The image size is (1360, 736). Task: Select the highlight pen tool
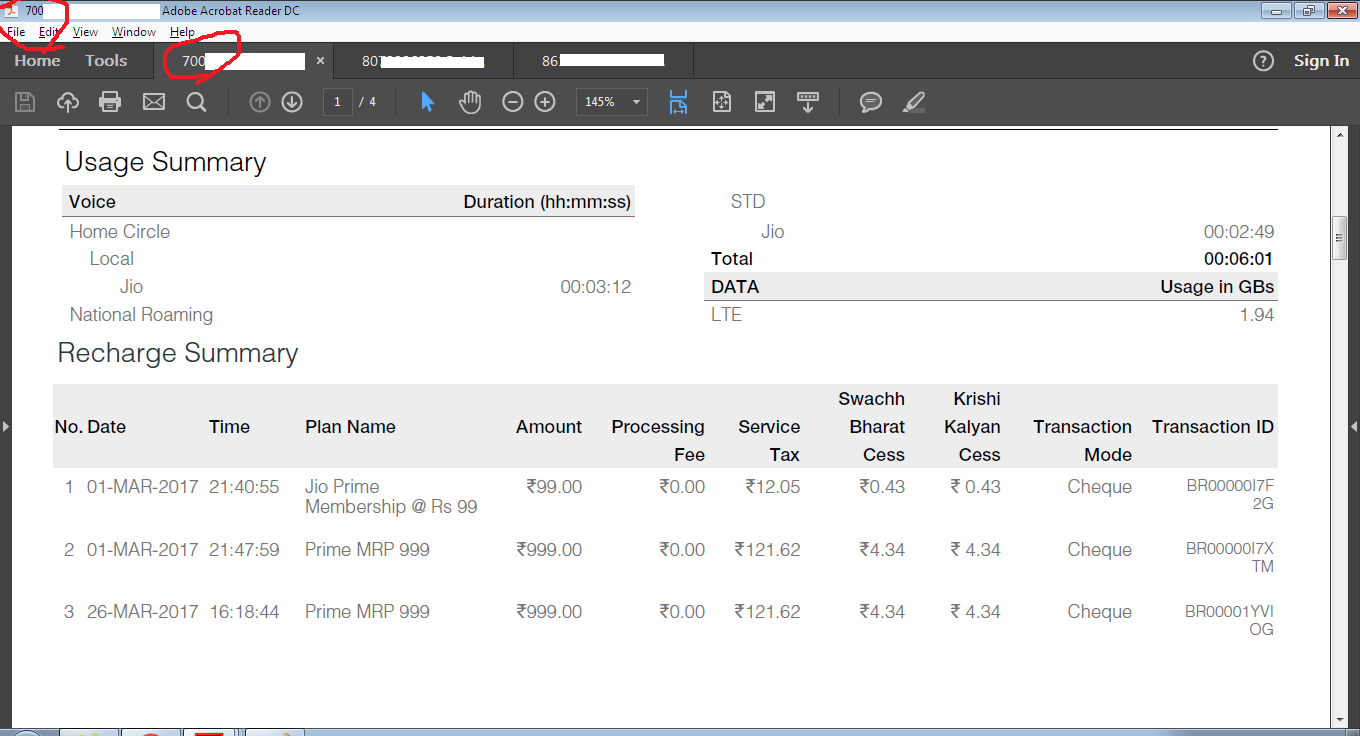coord(913,102)
